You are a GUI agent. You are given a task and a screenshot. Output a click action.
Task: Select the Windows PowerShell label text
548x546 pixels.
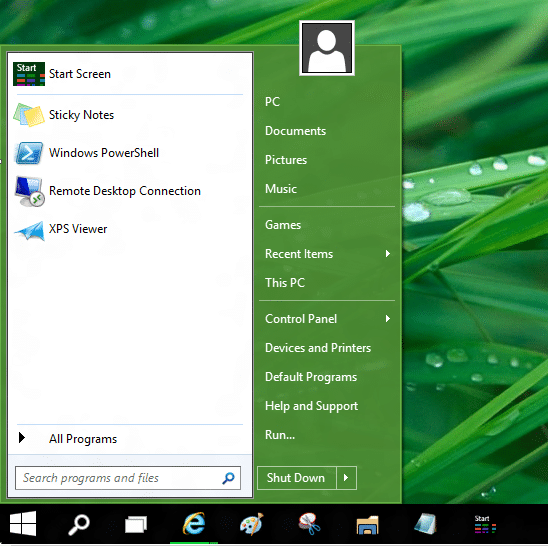tap(104, 153)
